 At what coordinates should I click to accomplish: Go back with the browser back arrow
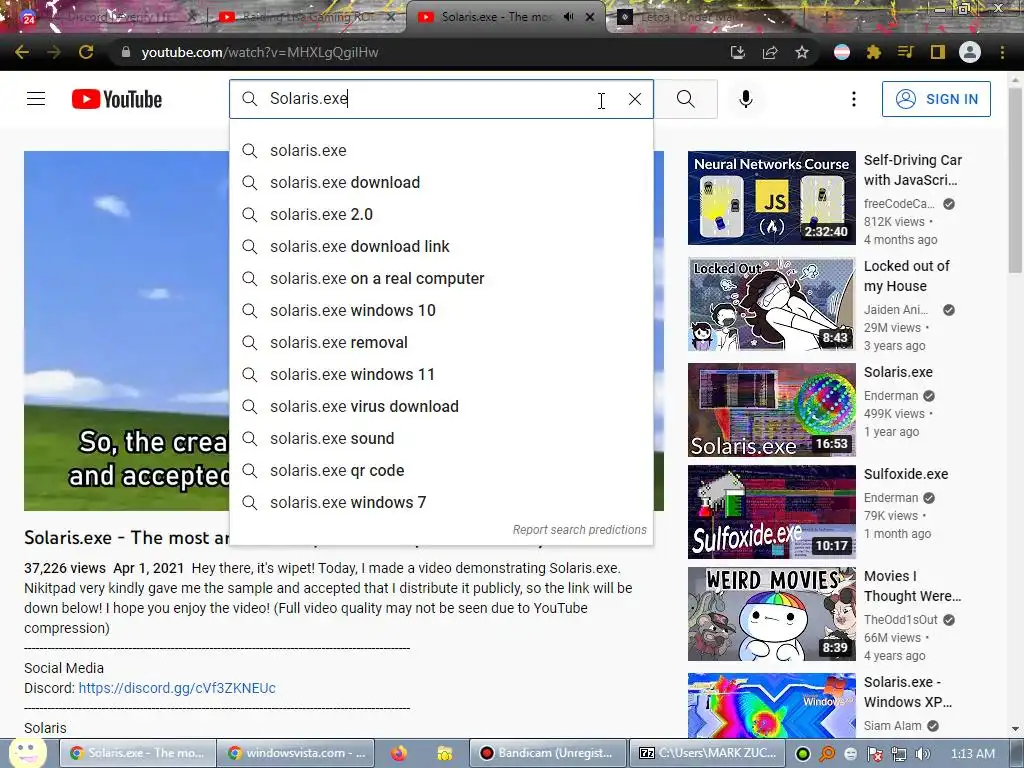(x=22, y=52)
